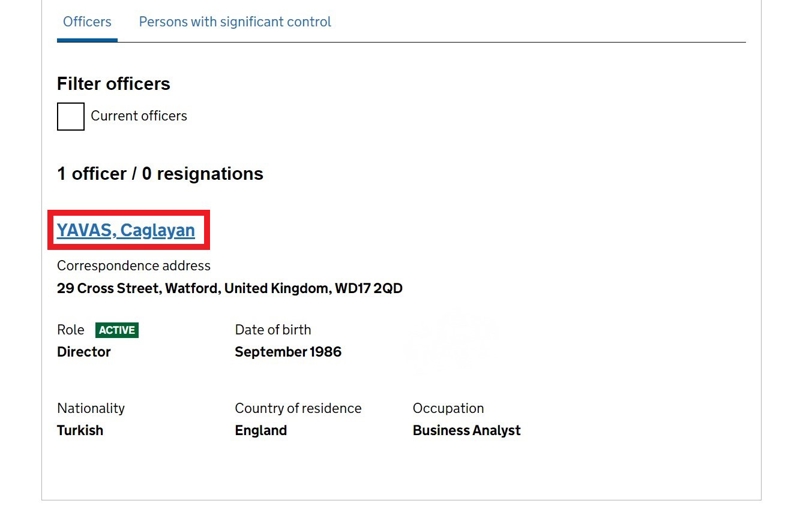Click the 29 Cross Street, Watford address
Screen dimensions: 800x528
pos(229,288)
